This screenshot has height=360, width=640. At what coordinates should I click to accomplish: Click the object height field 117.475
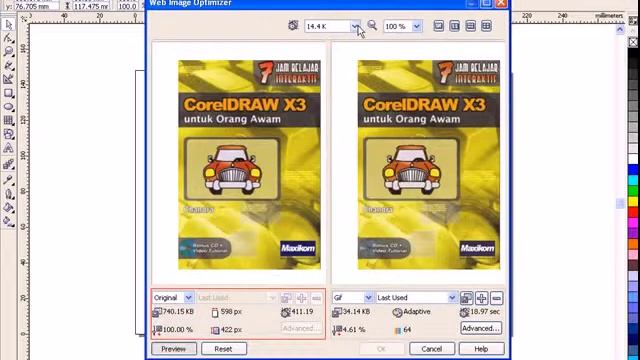point(91,7)
